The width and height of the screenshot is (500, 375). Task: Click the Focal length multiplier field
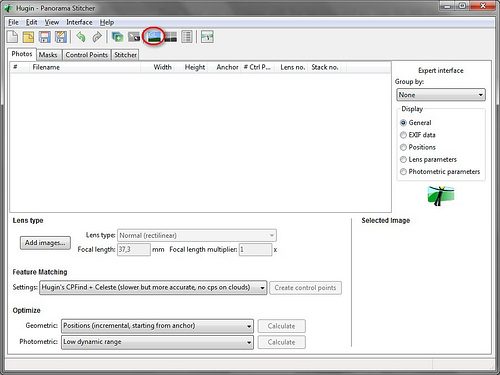(255, 249)
